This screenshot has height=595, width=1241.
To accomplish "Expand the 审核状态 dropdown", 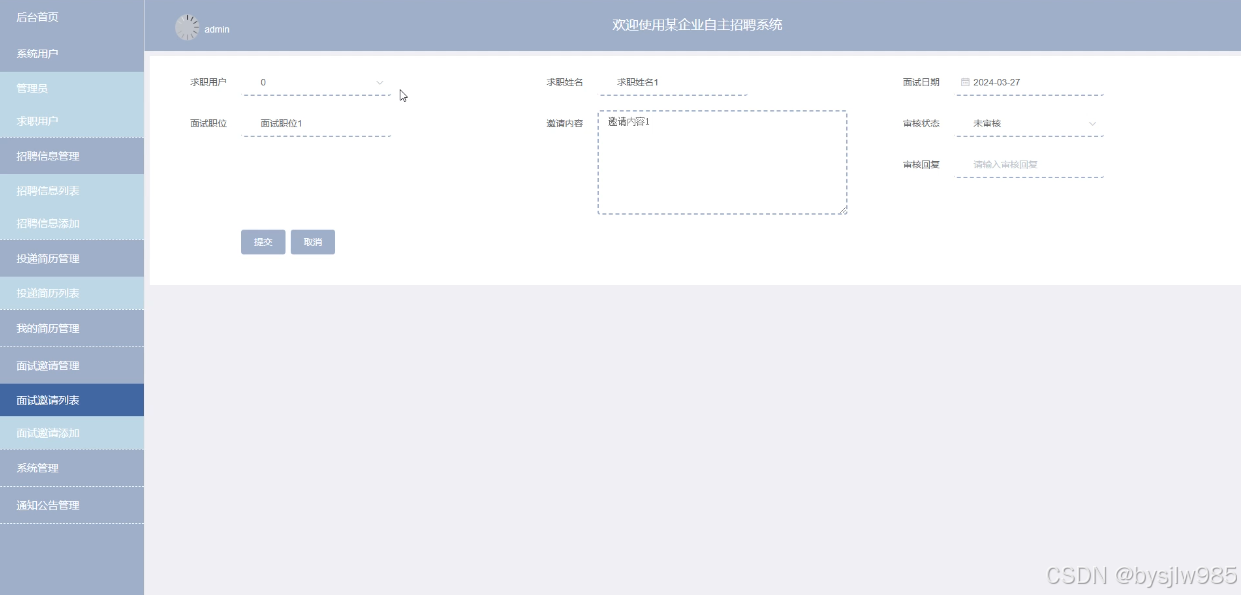I will click(x=1092, y=124).
